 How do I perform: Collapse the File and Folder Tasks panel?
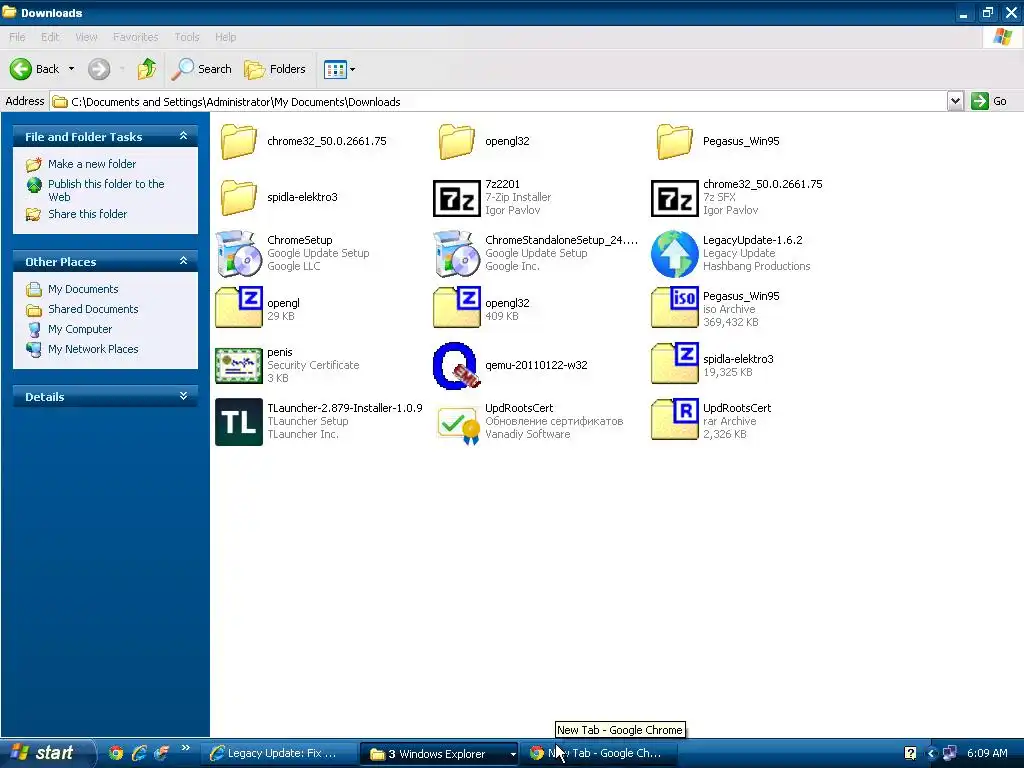point(184,136)
